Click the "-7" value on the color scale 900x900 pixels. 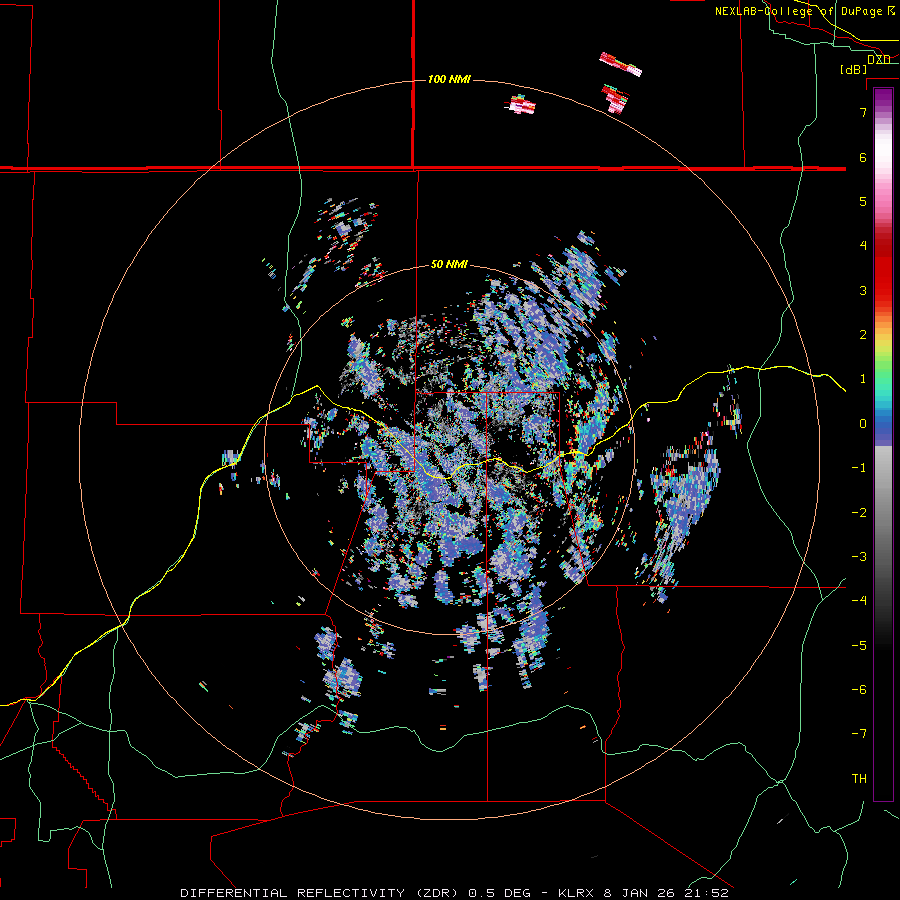tap(859, 734)
